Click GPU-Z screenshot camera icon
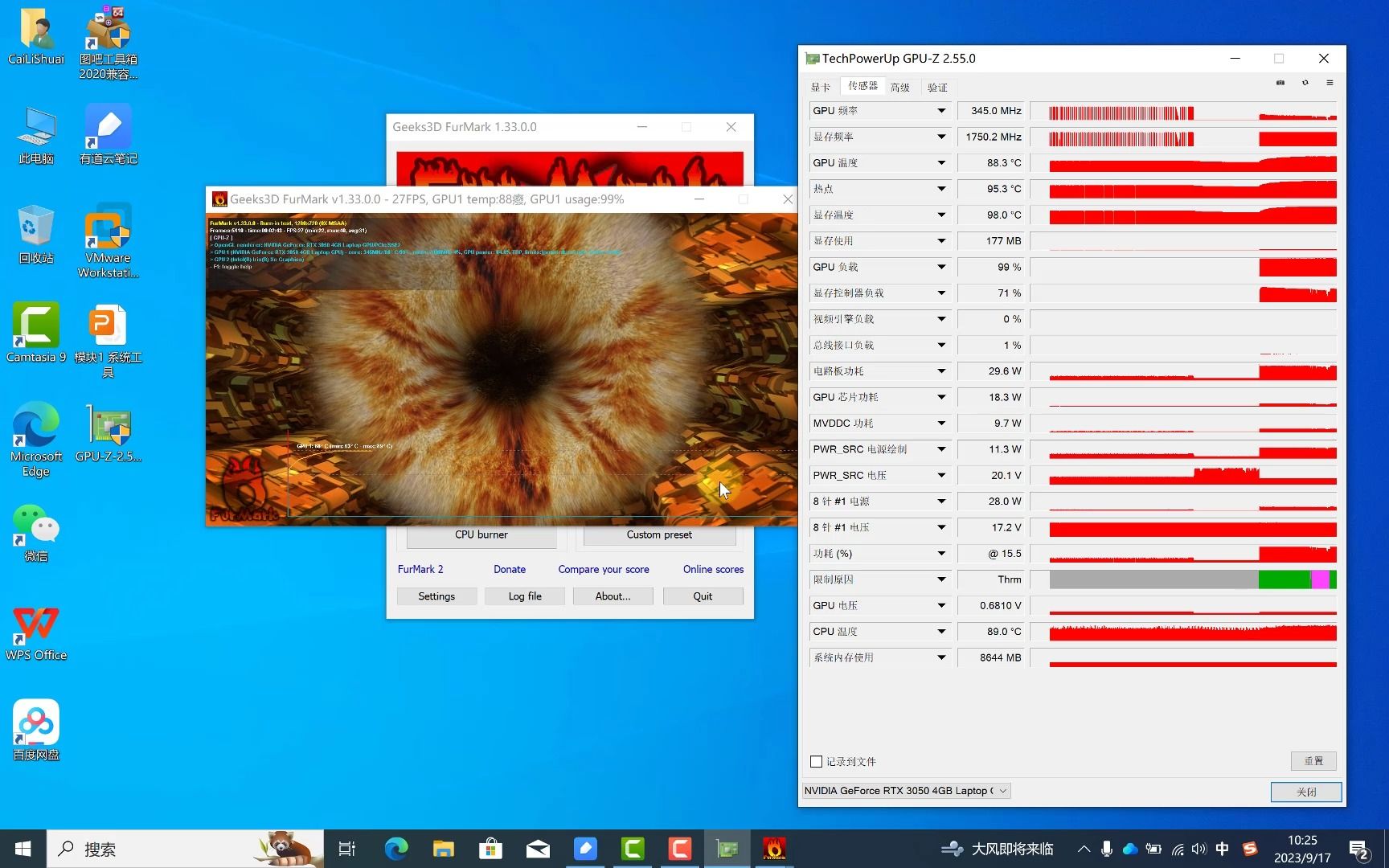This screenshot has height=868, width=1389. click(1280, 83)
